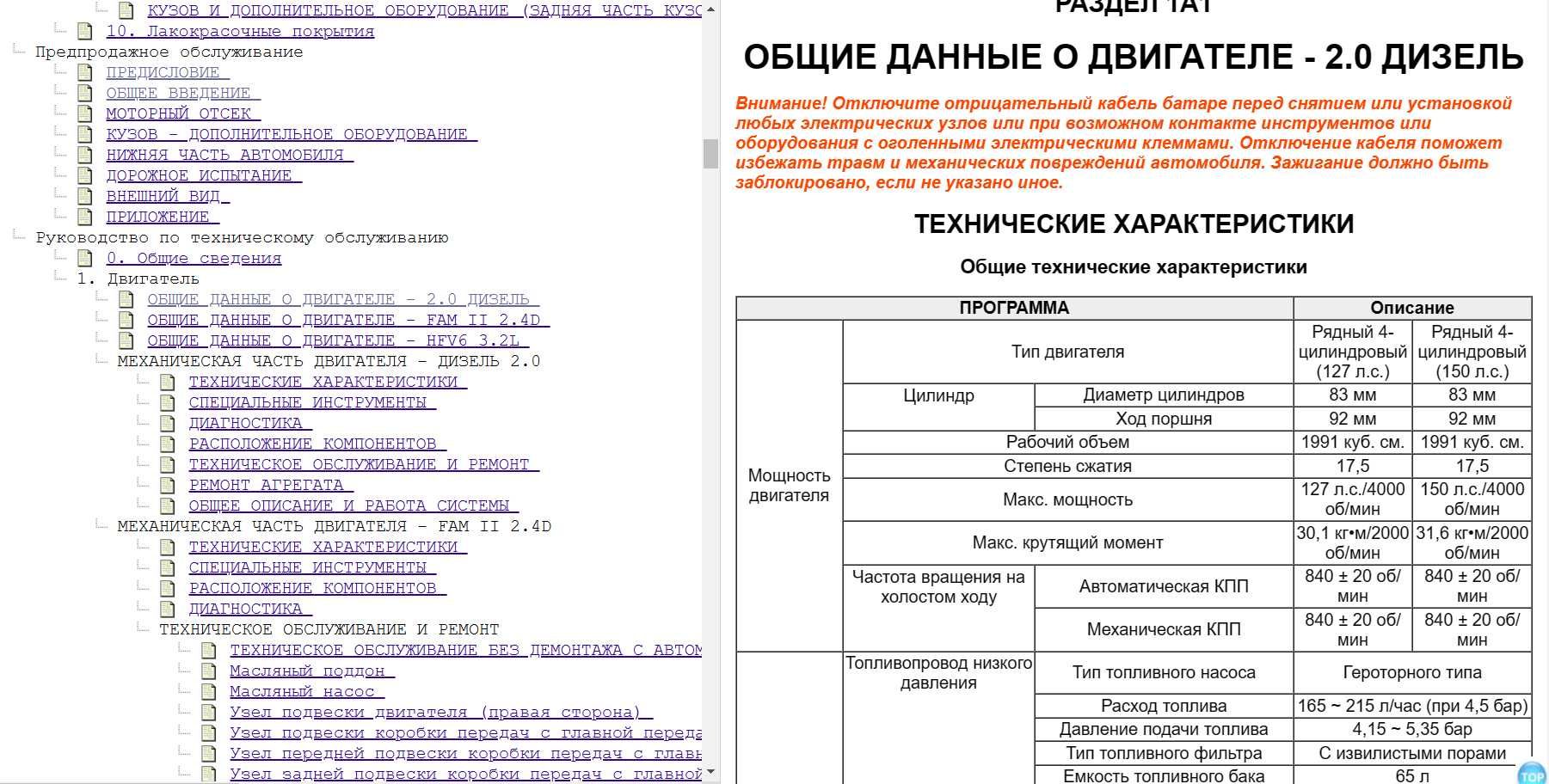Select the 1. Двигатель tree node

coord(138,279)
